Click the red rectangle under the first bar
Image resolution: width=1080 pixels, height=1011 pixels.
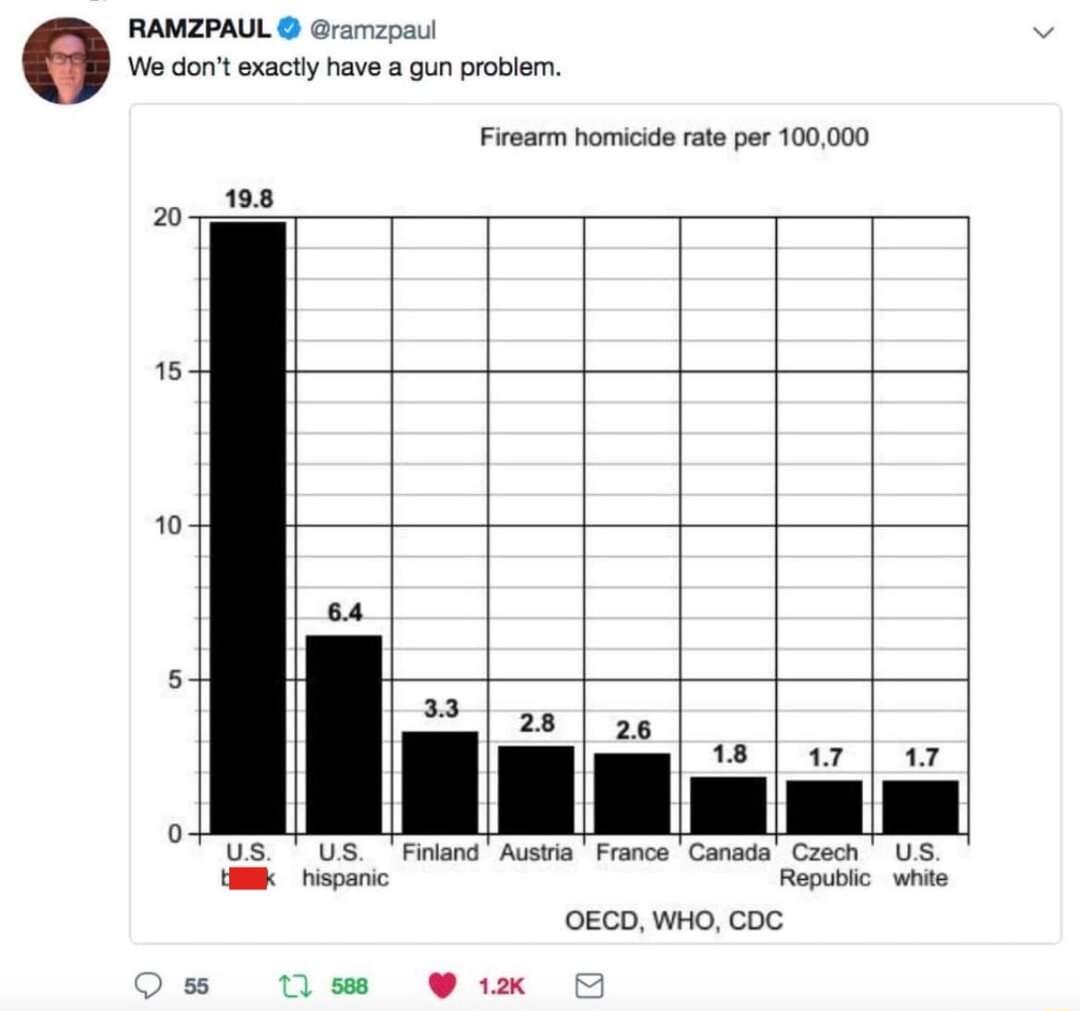pos(248,879)
